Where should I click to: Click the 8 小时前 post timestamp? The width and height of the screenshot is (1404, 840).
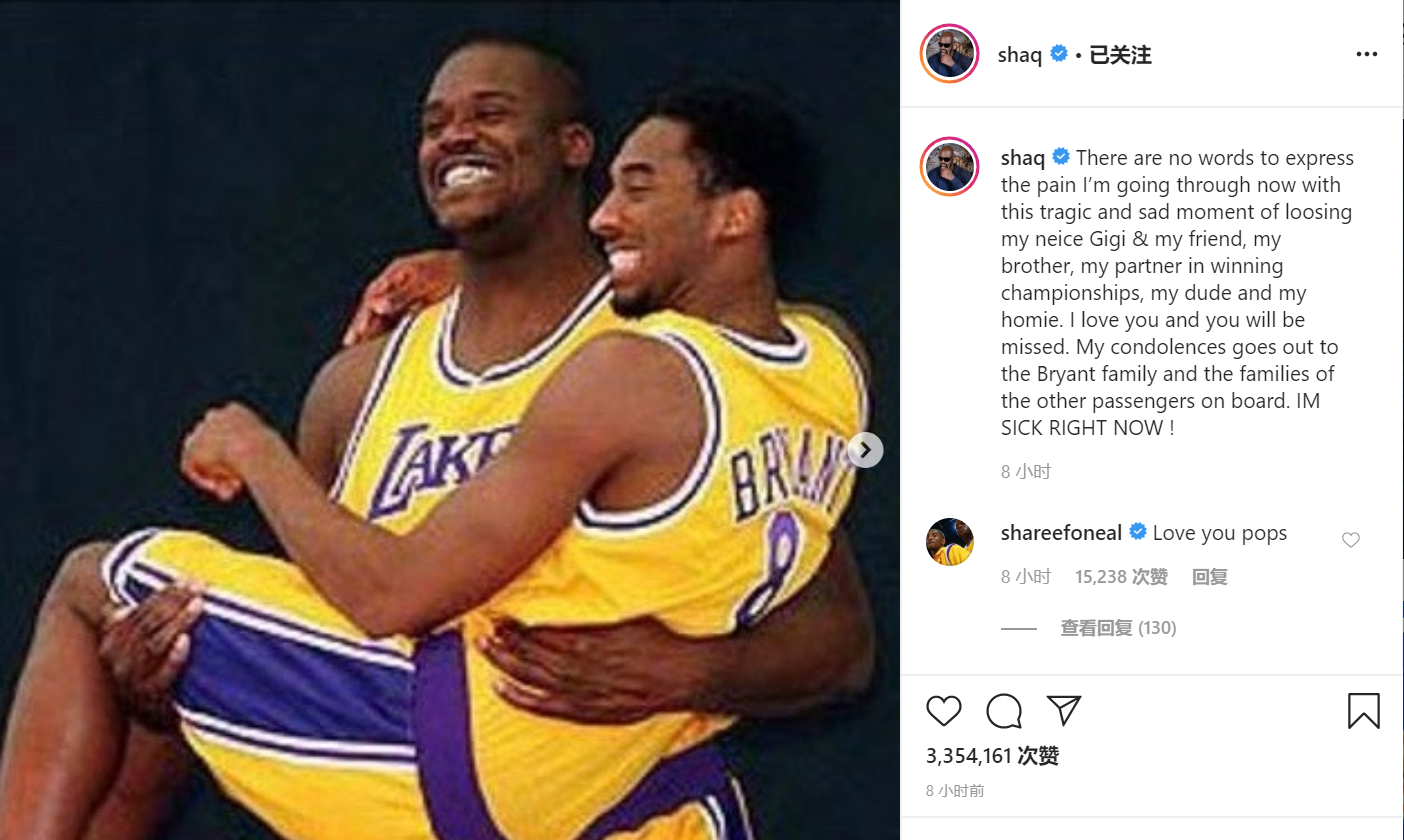[955, 791]
